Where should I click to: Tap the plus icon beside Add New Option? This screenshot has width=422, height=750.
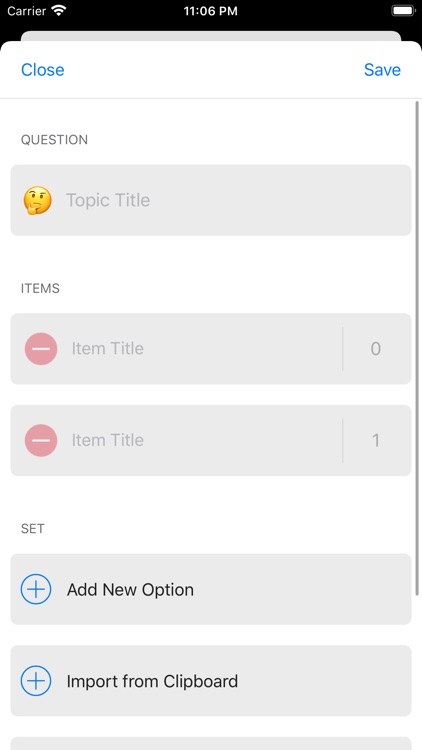[x=36, y=589]
